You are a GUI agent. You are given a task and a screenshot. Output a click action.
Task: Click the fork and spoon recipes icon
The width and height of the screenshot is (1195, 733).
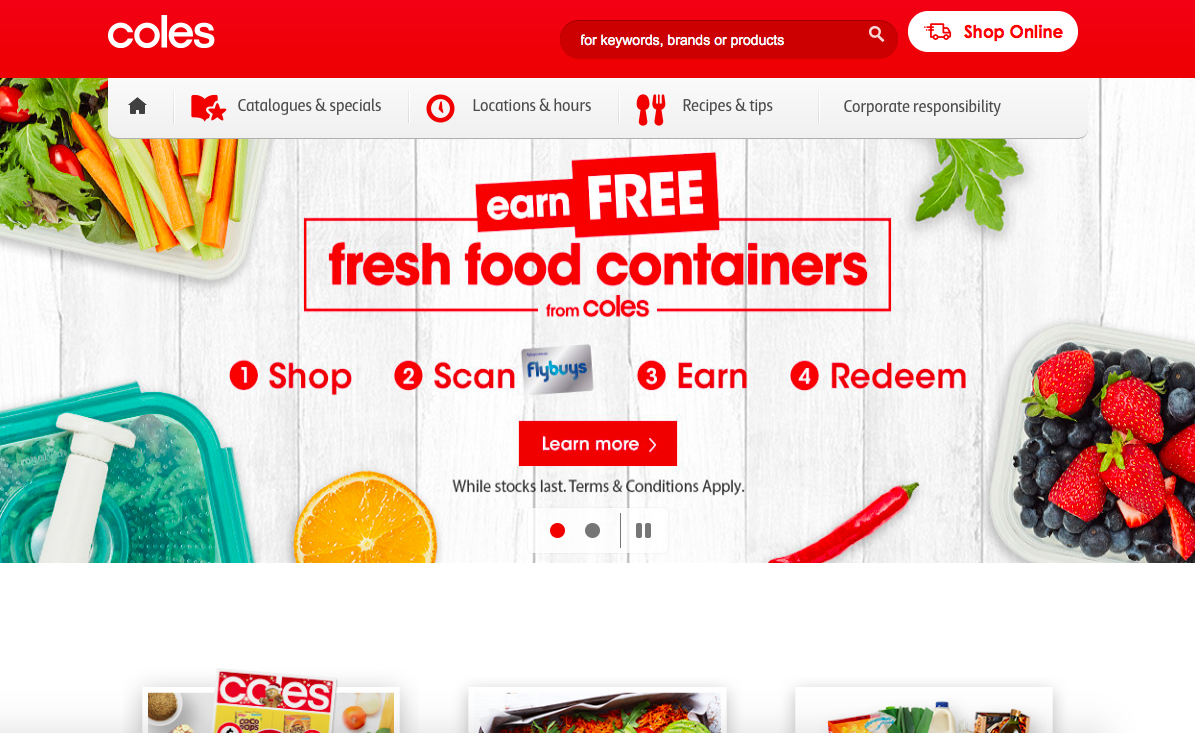[651, 110]
